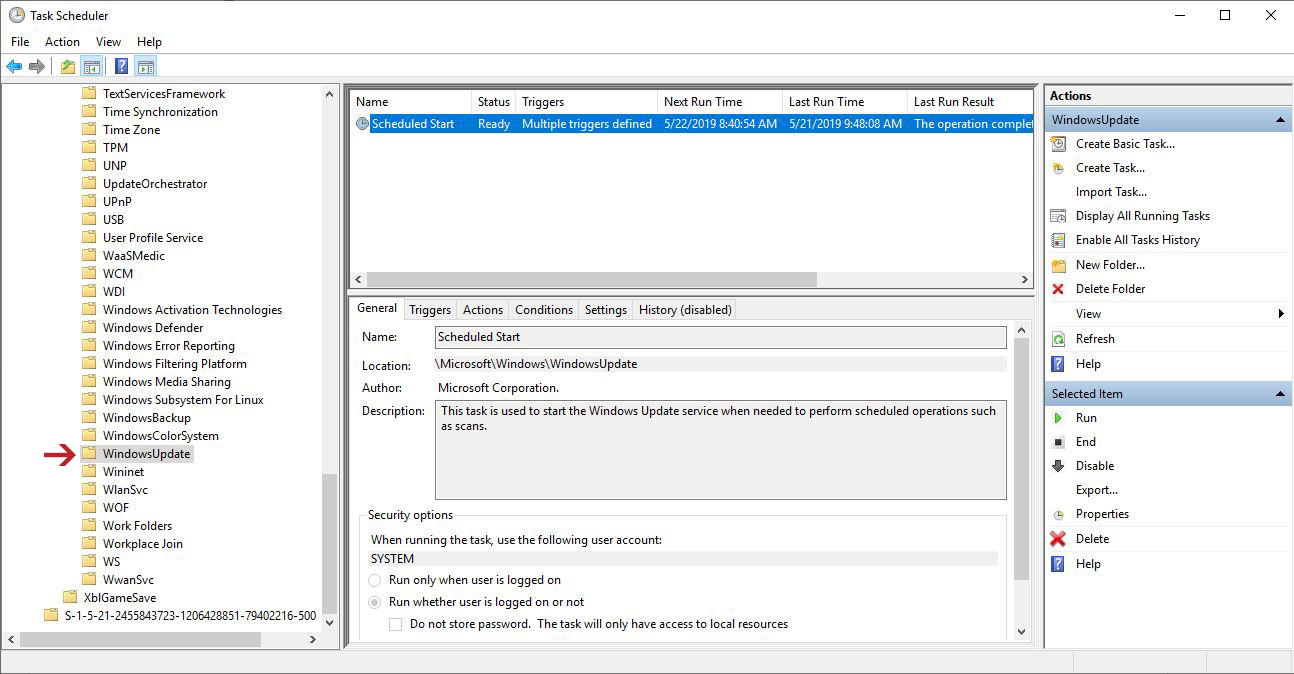The image size is (1294, 674).
Task: Click the Display All Running Tasks icon
Action: (x=1058, y=216)
